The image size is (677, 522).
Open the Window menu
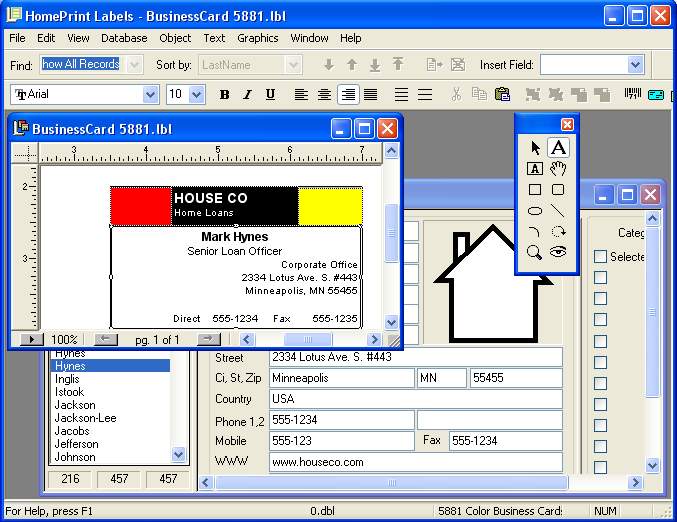click(x=309, y=38)
